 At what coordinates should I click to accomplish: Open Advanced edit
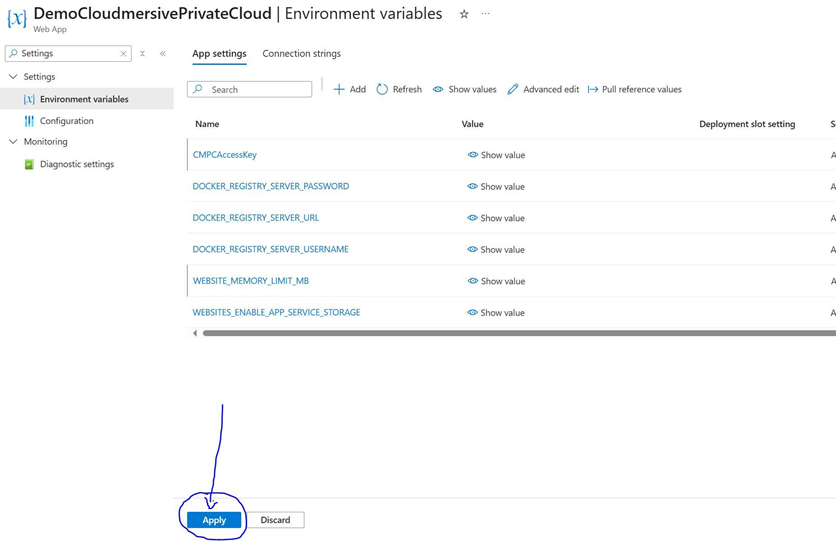[x=543, y=90]
